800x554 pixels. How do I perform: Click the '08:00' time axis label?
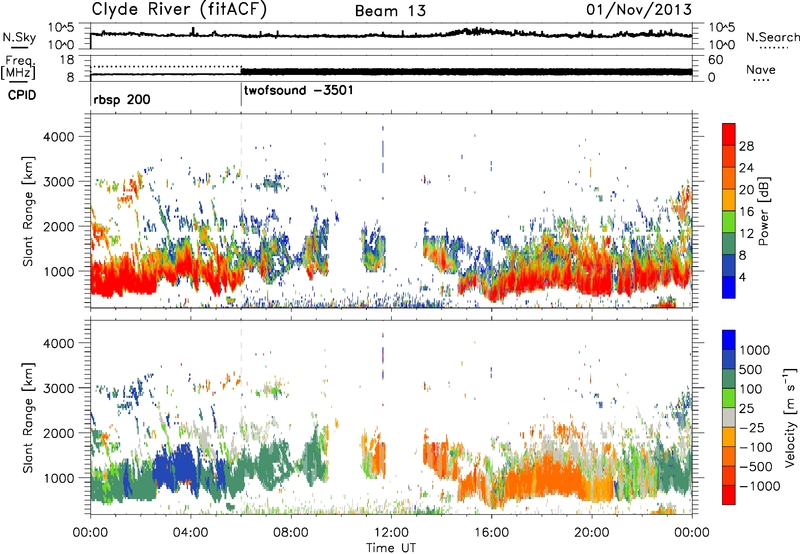coord(291,533)
